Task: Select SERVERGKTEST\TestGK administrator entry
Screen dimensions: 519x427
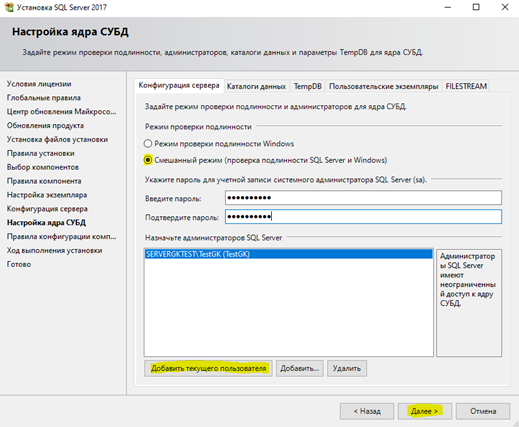Action: (289, 254)
